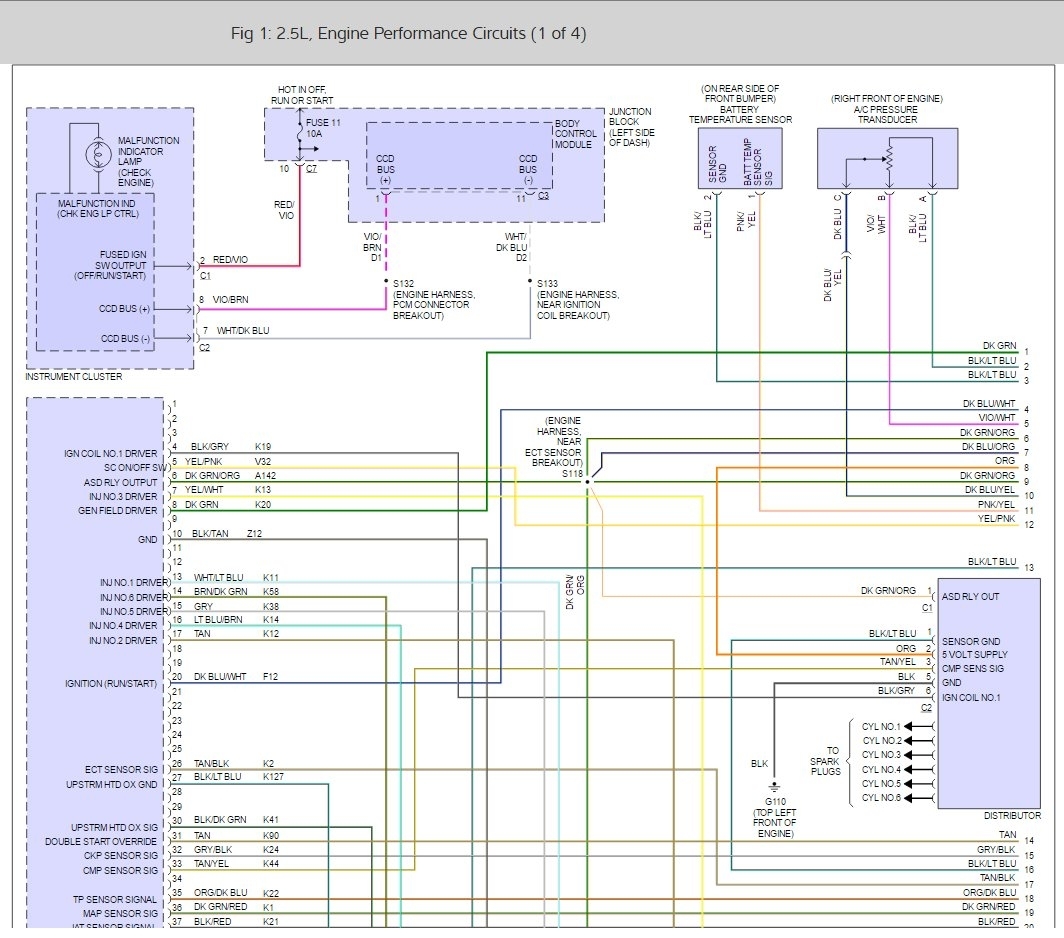Screen dimensions: 1064x938
Task: Click the S118 splice junction dot
Action: (x=588, y=481)
